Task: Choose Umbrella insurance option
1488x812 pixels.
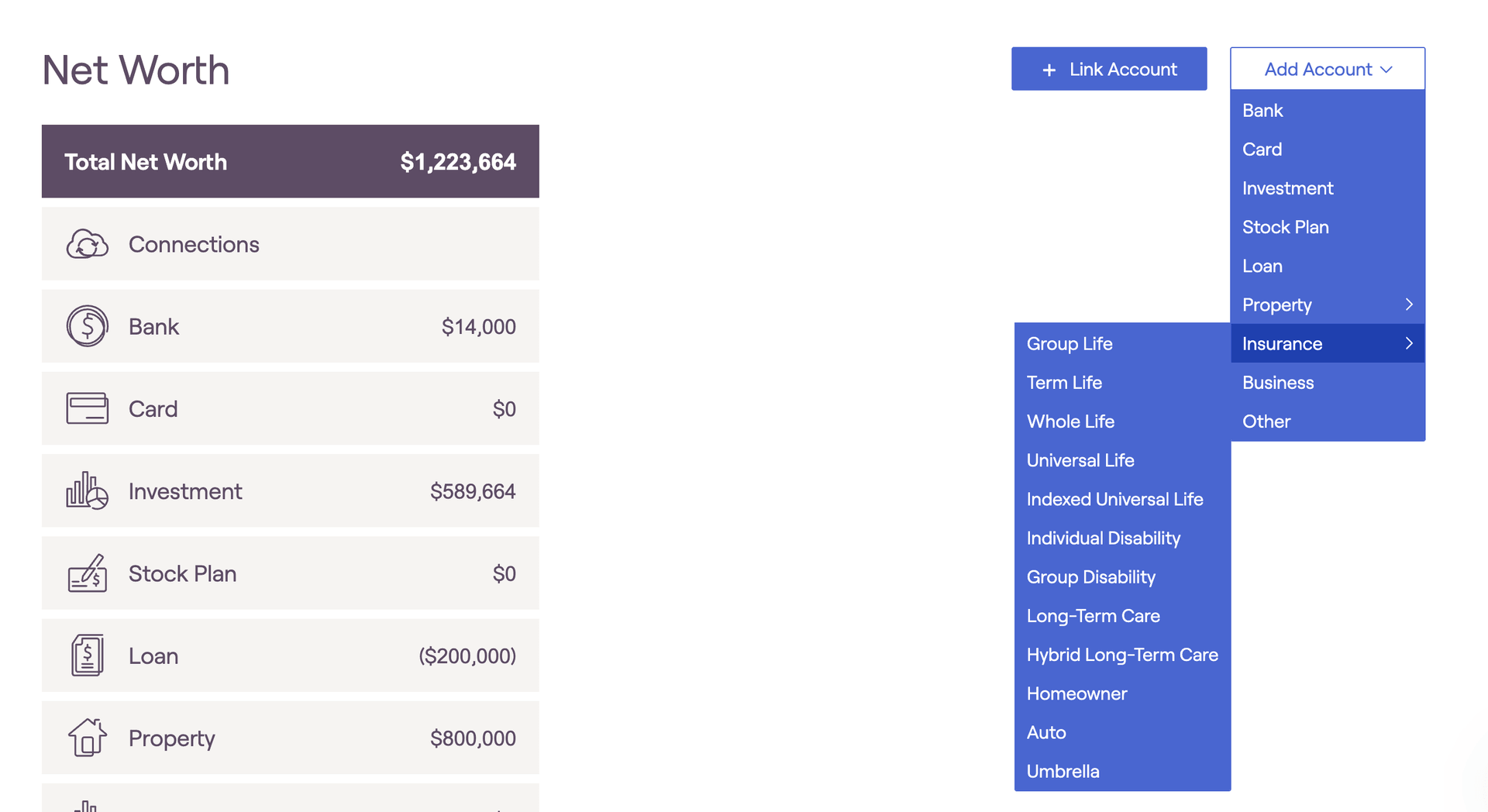Action: tap(1063, 772)
